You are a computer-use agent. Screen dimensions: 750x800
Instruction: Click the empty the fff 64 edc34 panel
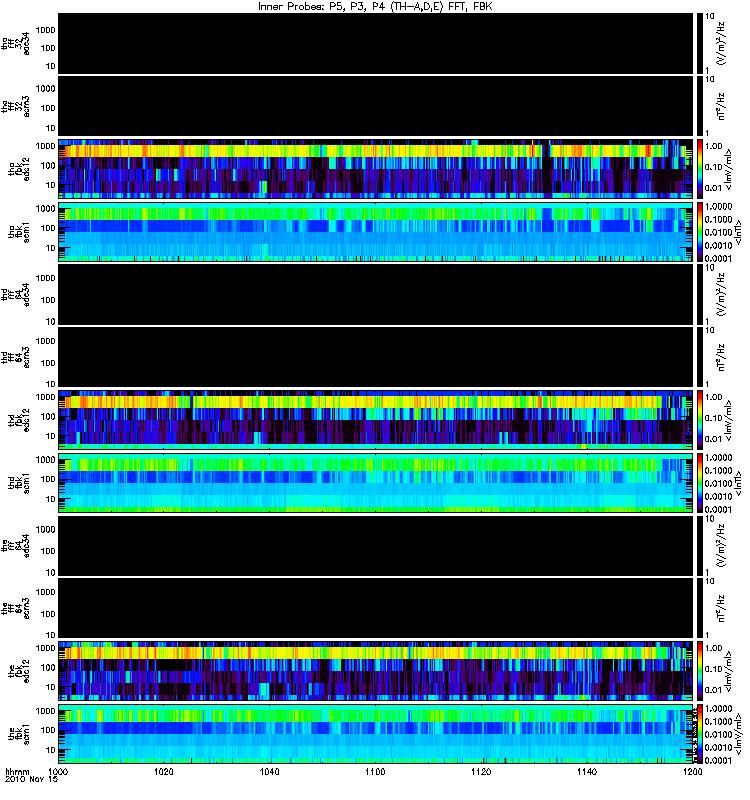click(x=376, y=545)
